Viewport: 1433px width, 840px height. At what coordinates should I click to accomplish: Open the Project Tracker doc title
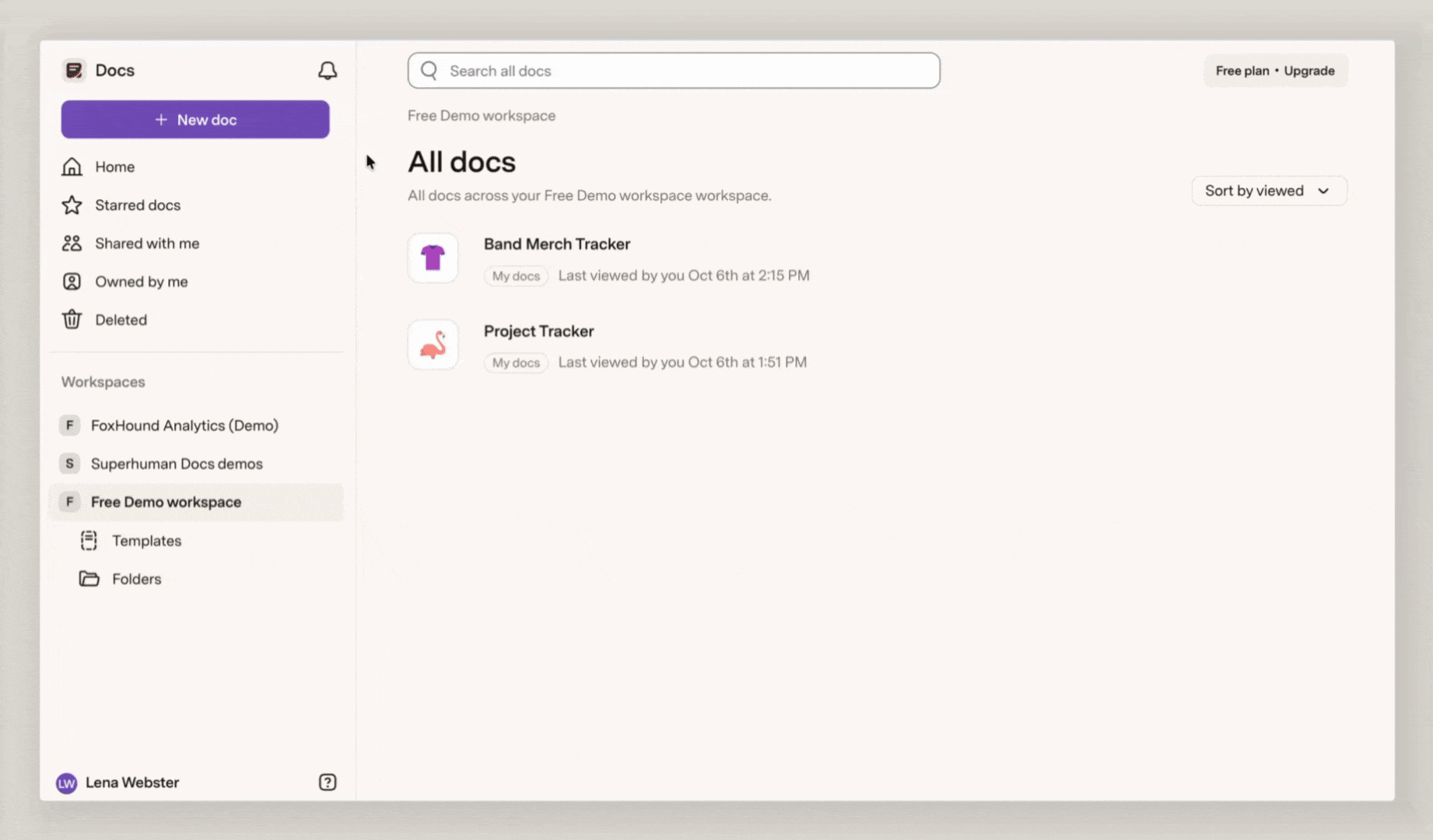538,331
